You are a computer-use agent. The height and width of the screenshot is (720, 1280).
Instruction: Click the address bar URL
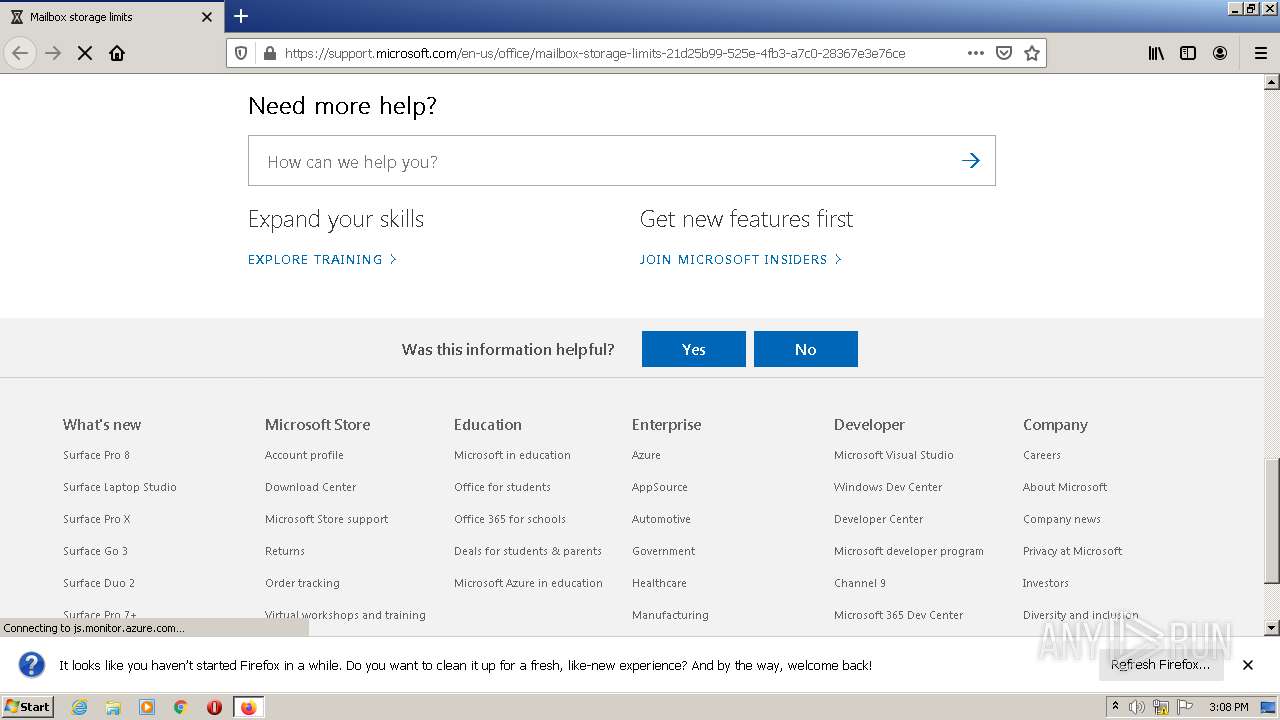[x=595, y=53]
